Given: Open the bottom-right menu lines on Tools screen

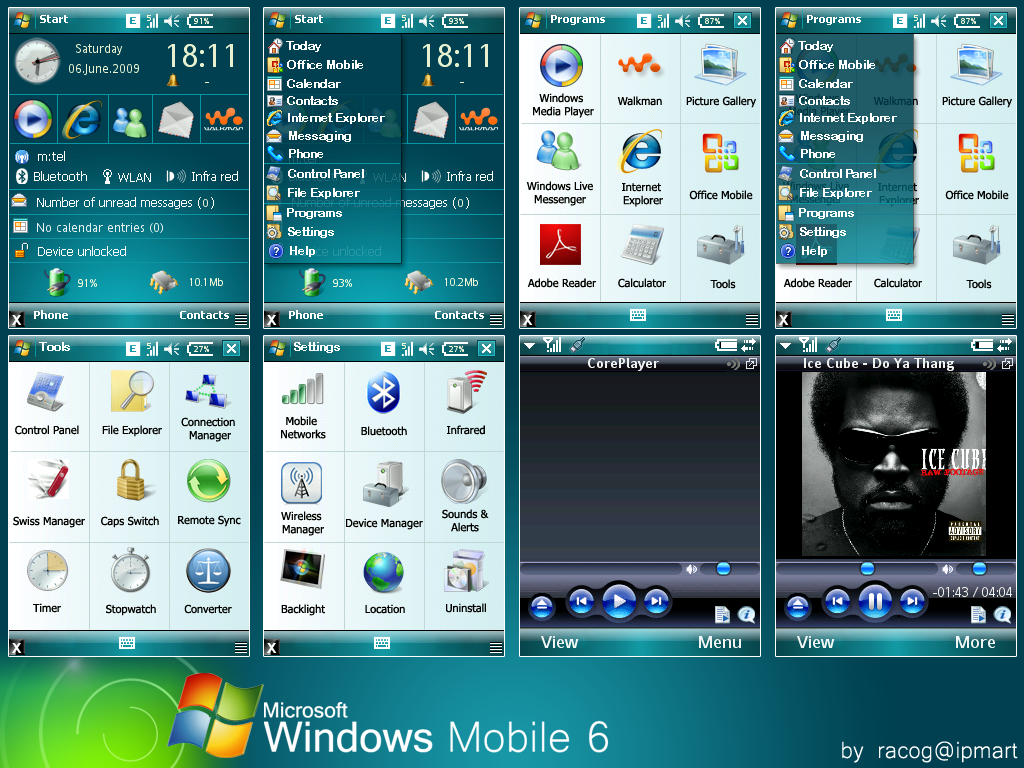Looking at the screenshot, I should (x=241, y=648).
